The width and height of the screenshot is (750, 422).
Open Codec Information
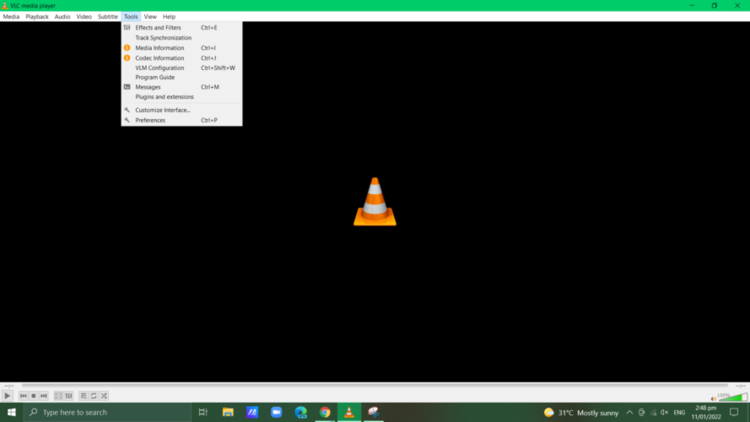pyautogui.click(x=182, y=58)
